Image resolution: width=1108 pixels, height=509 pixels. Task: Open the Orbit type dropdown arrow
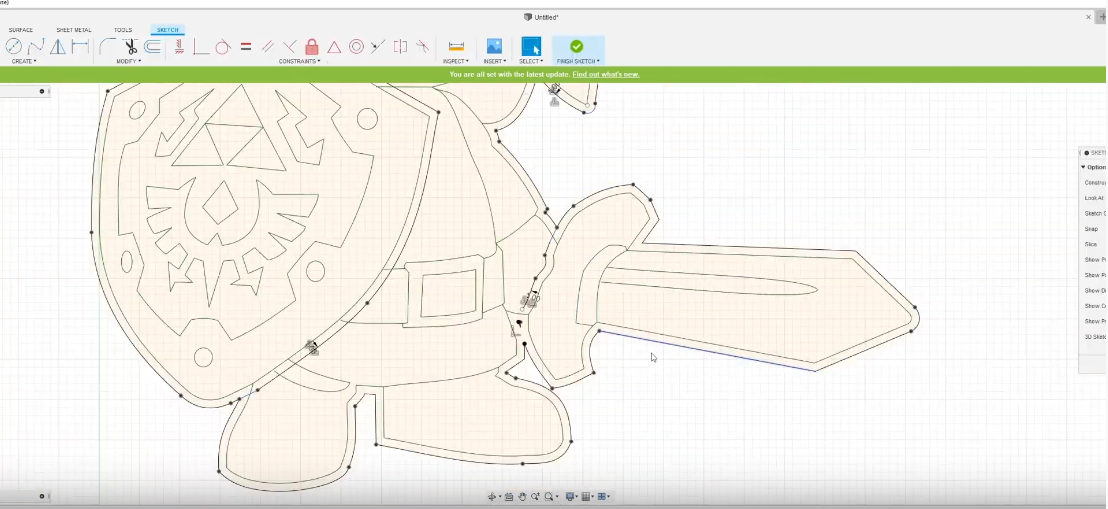[500, 497]
